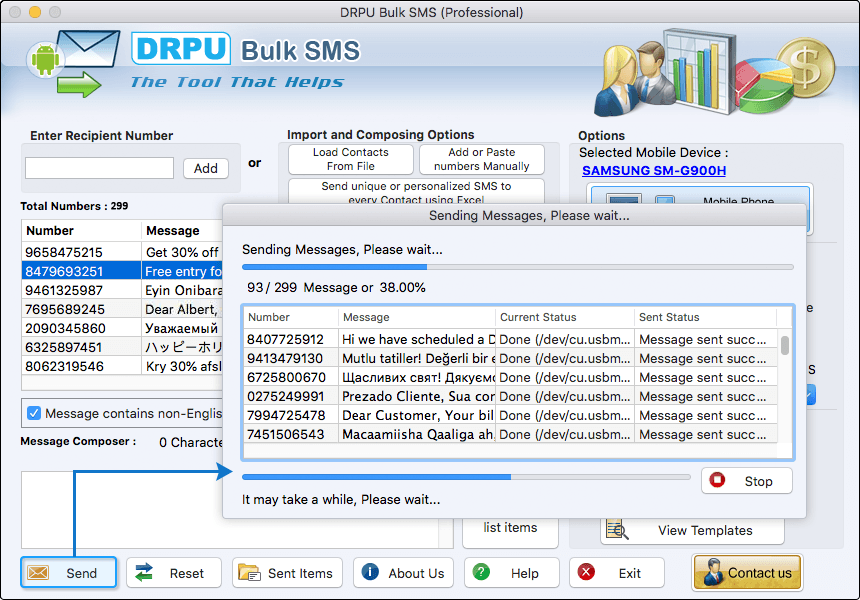Click Send unique or personalized SMS button
Screen dimensions: 860x600
pos(416,191)
